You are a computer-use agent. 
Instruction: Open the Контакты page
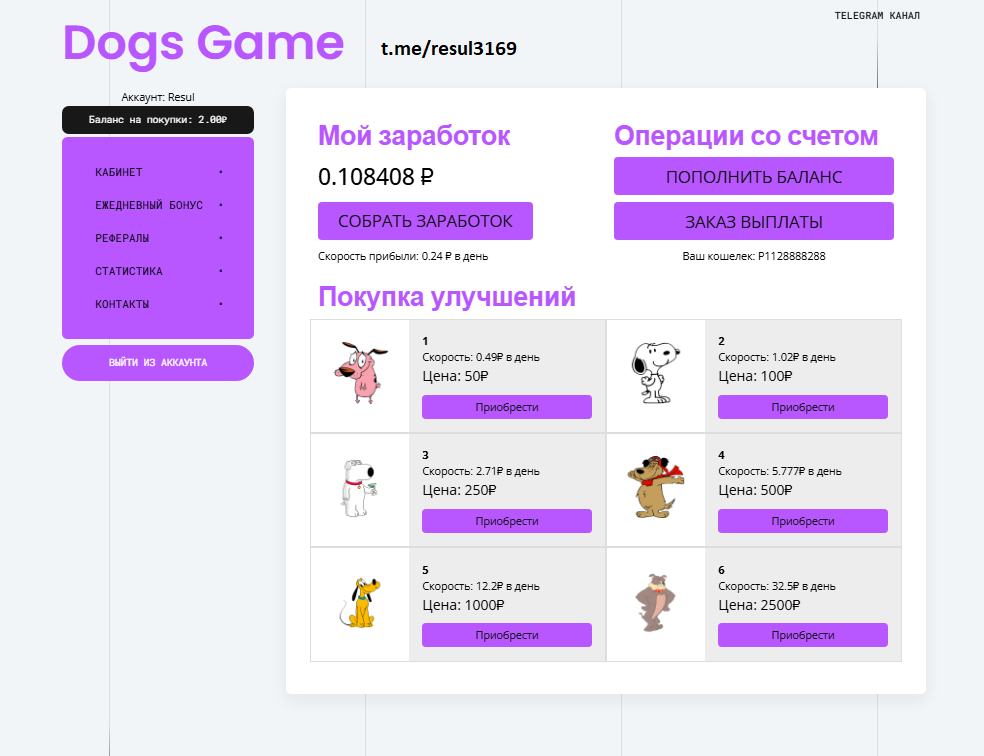tap(158, 304)
